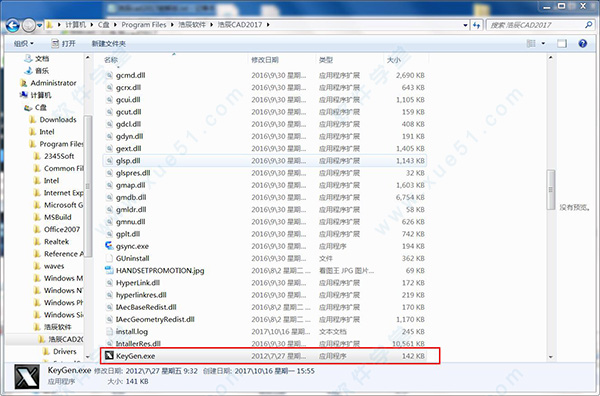600x396 pixels.
Task: Click file list scrollbar down arrow
Action: (x=551, y=357)
